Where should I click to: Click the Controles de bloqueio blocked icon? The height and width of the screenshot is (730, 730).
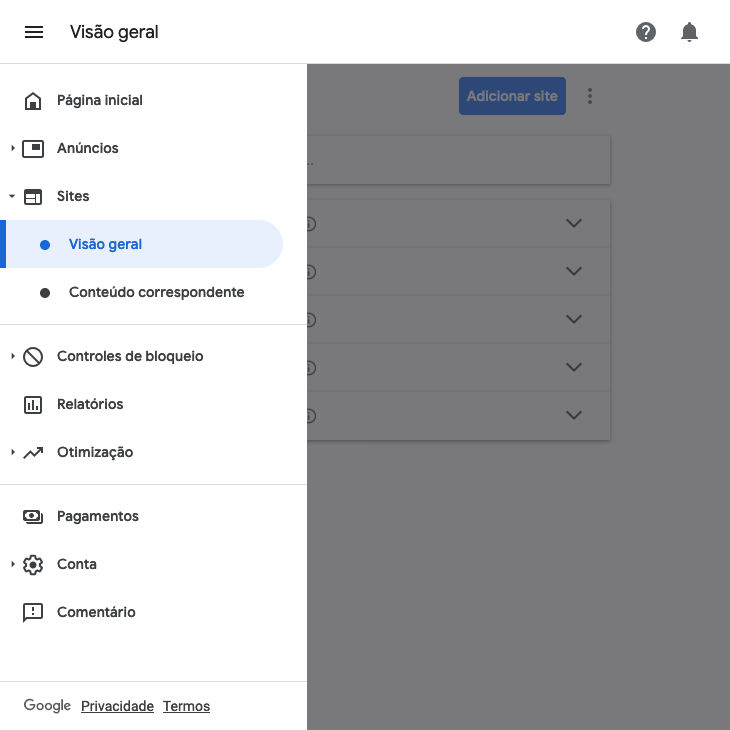[x=33, y=357]
